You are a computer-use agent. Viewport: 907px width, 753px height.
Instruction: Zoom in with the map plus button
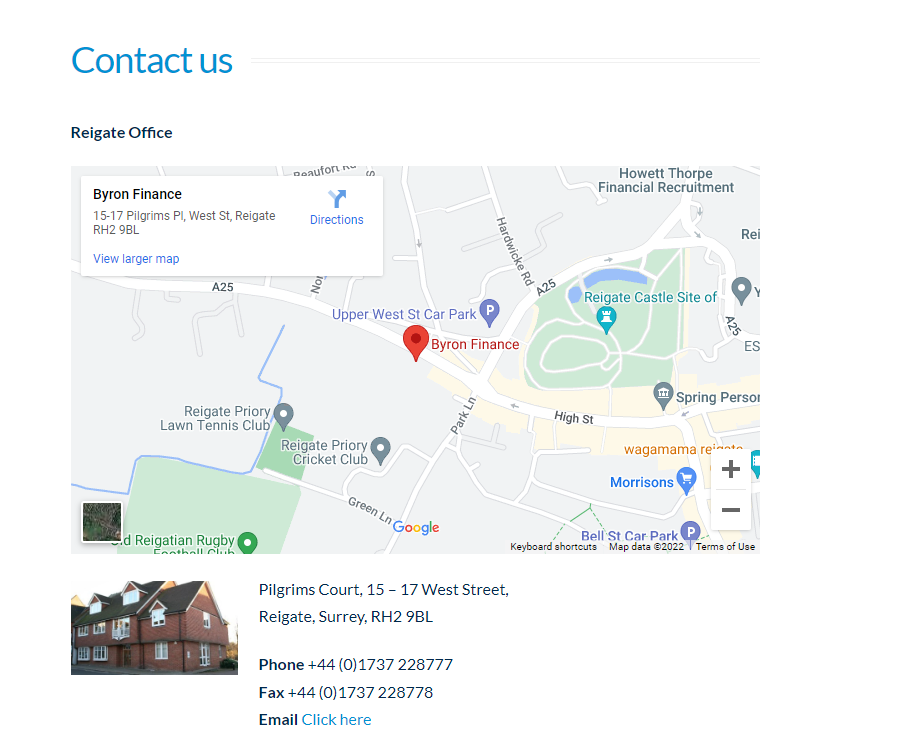click(x=731, y=469)
